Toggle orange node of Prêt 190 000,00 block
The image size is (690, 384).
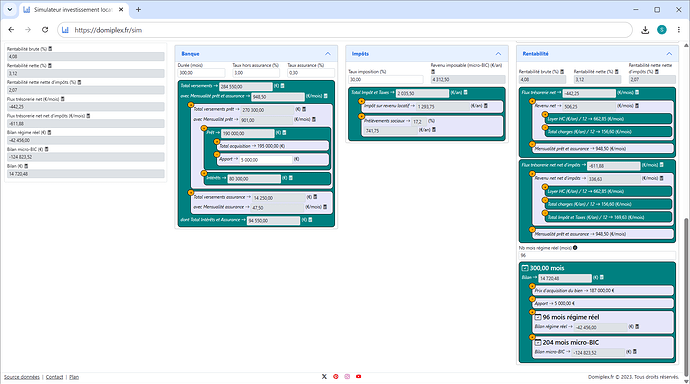click(x=204, y=128)
